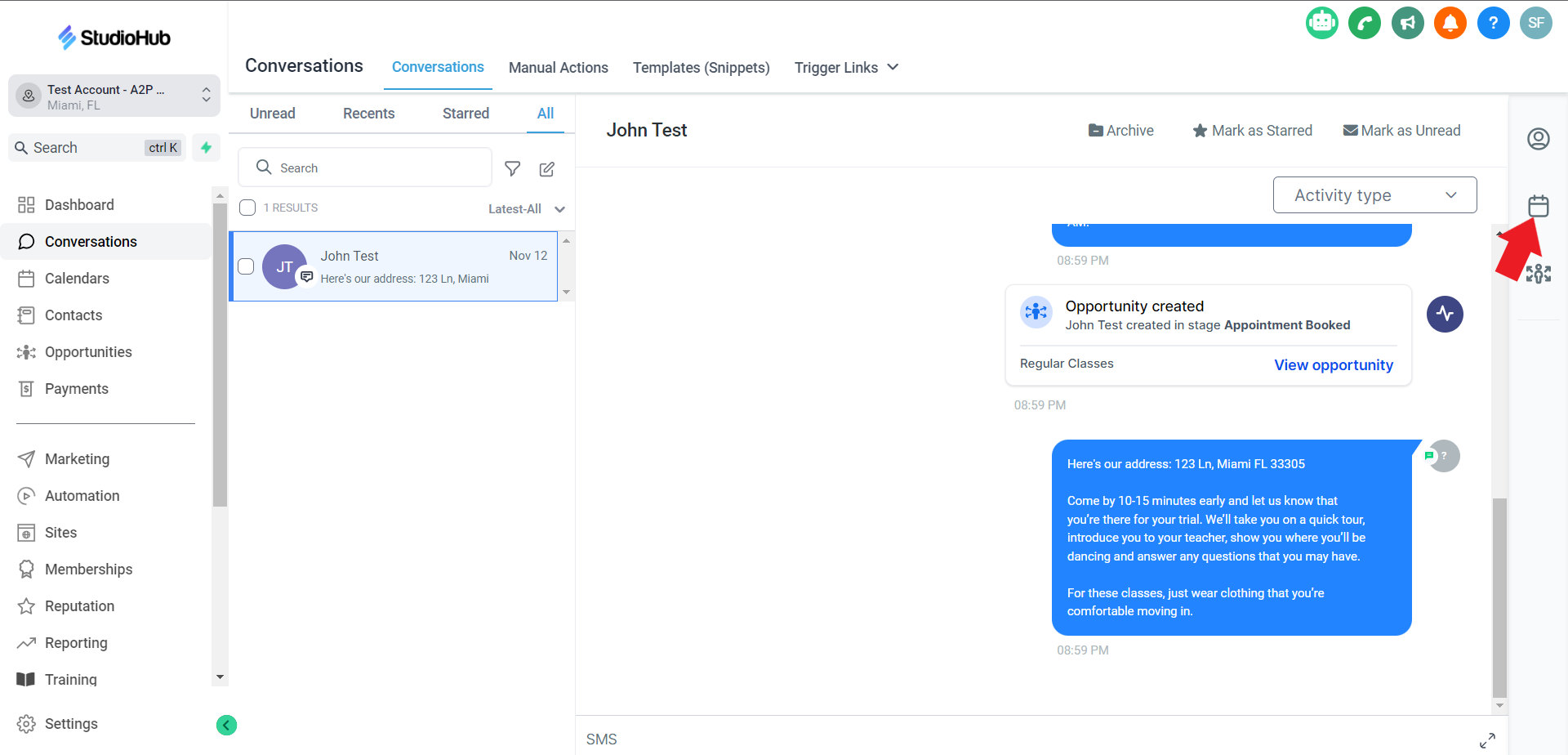
Task: Click the Opportunity created card icon
Action: click(x=1036, y=311)
